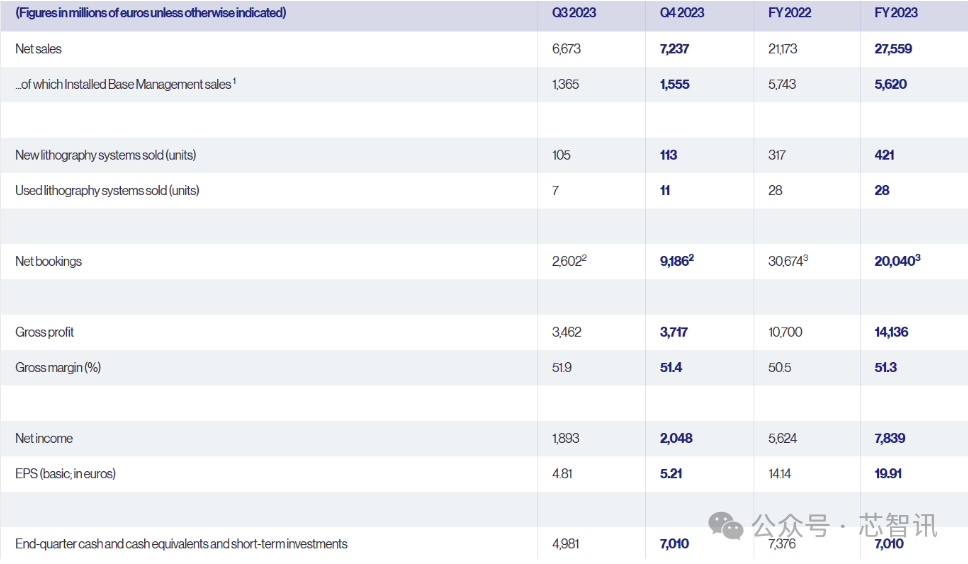This screenshot has height=564, width=968.
Task: Click the used systems Q4 value 11
Action: click(664, 191)
